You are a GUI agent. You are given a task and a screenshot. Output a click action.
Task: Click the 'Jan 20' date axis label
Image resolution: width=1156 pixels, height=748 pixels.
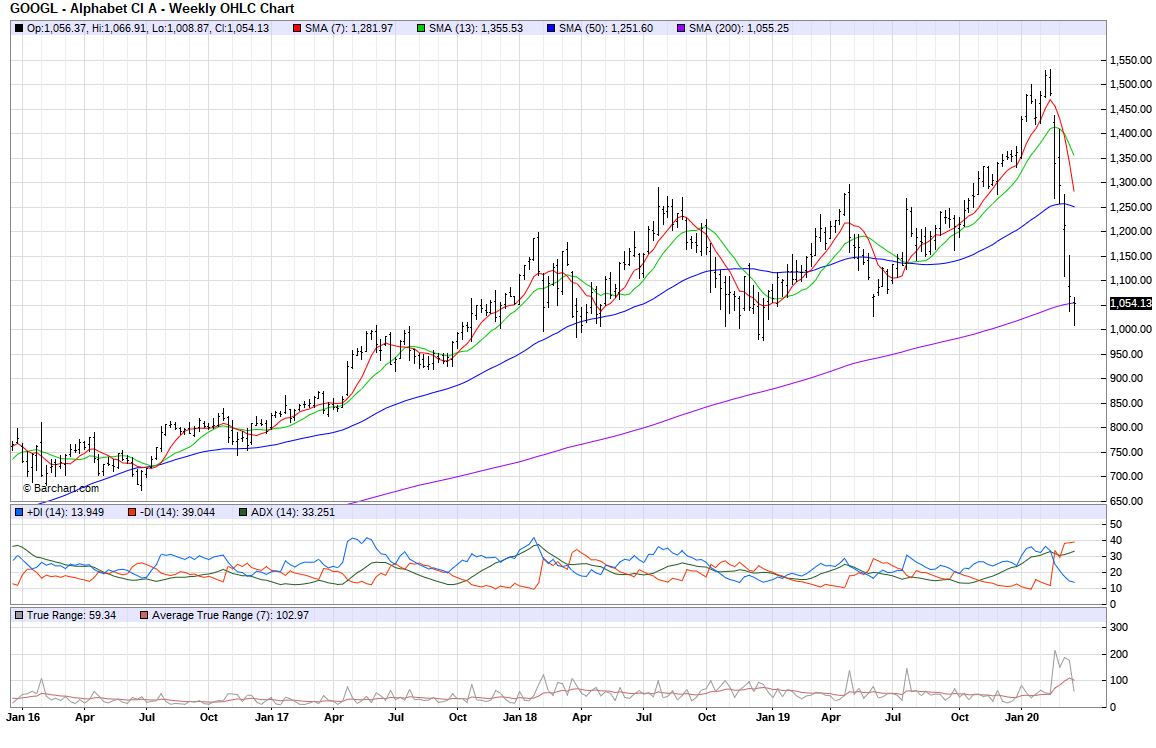1023,717
